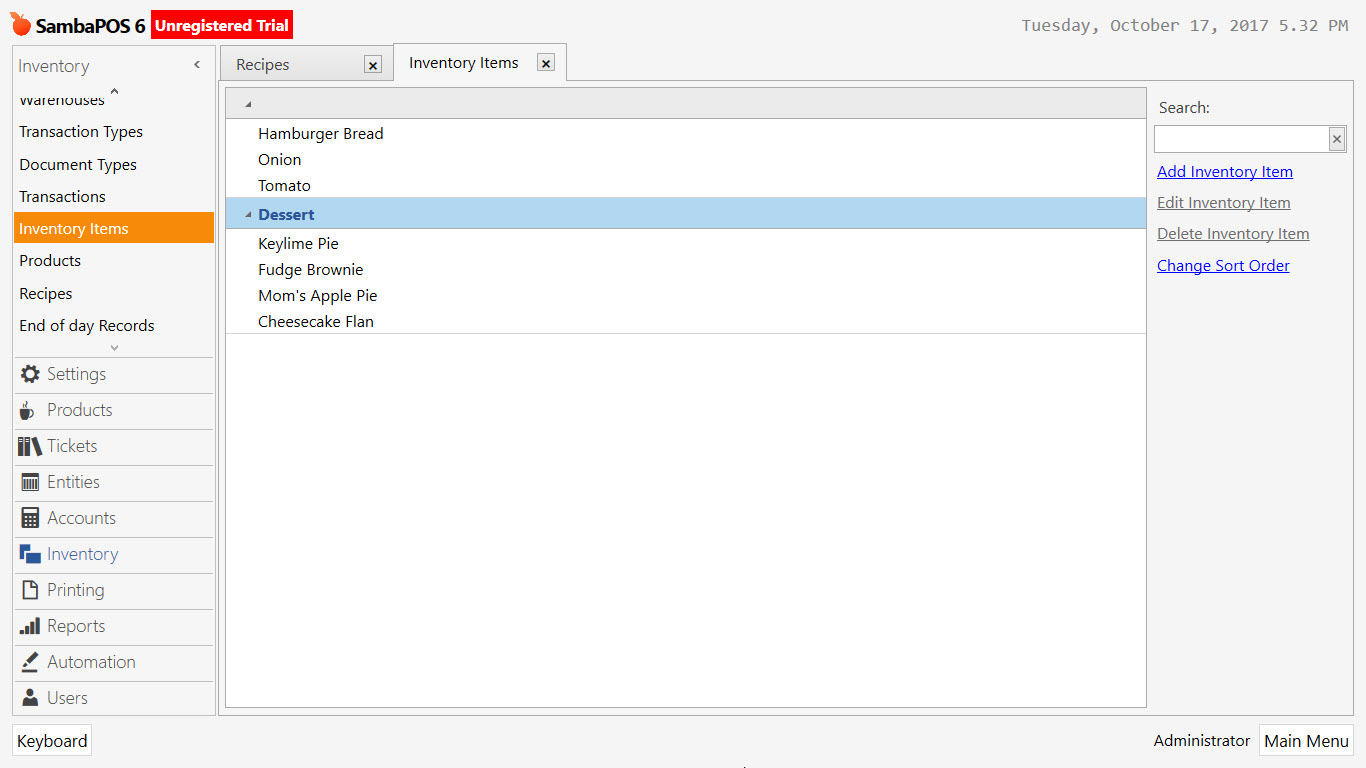Click inside the Search input field

click(x=1240, y=138)
